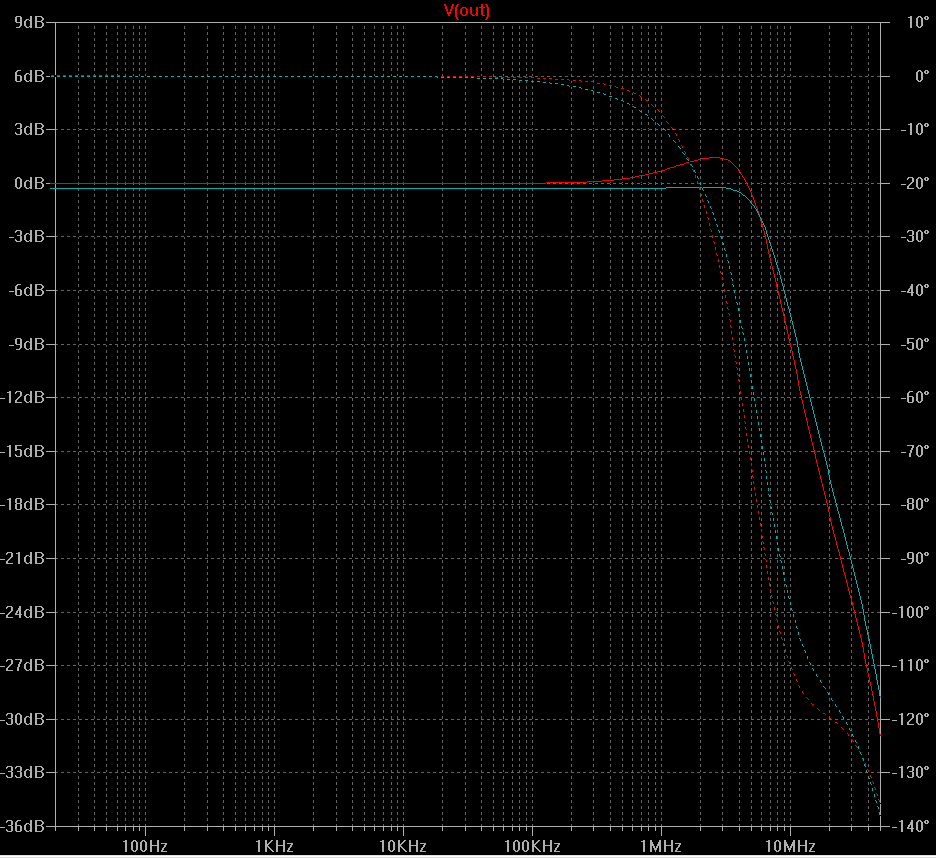
Task: Click the -60° phase axis label
Action: 915,397
